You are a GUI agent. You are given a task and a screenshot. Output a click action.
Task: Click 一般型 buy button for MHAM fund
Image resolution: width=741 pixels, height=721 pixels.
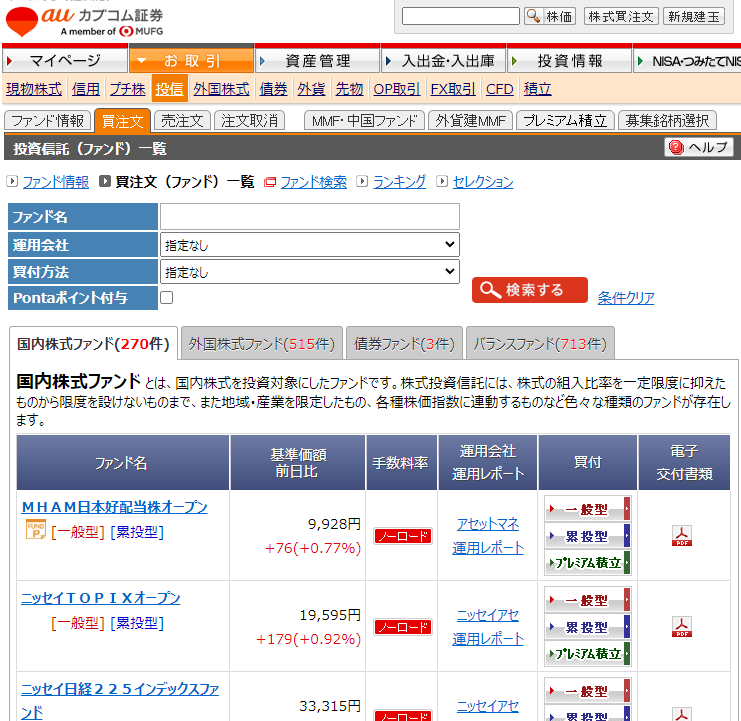pyautogui.click(x=587, y=509)
